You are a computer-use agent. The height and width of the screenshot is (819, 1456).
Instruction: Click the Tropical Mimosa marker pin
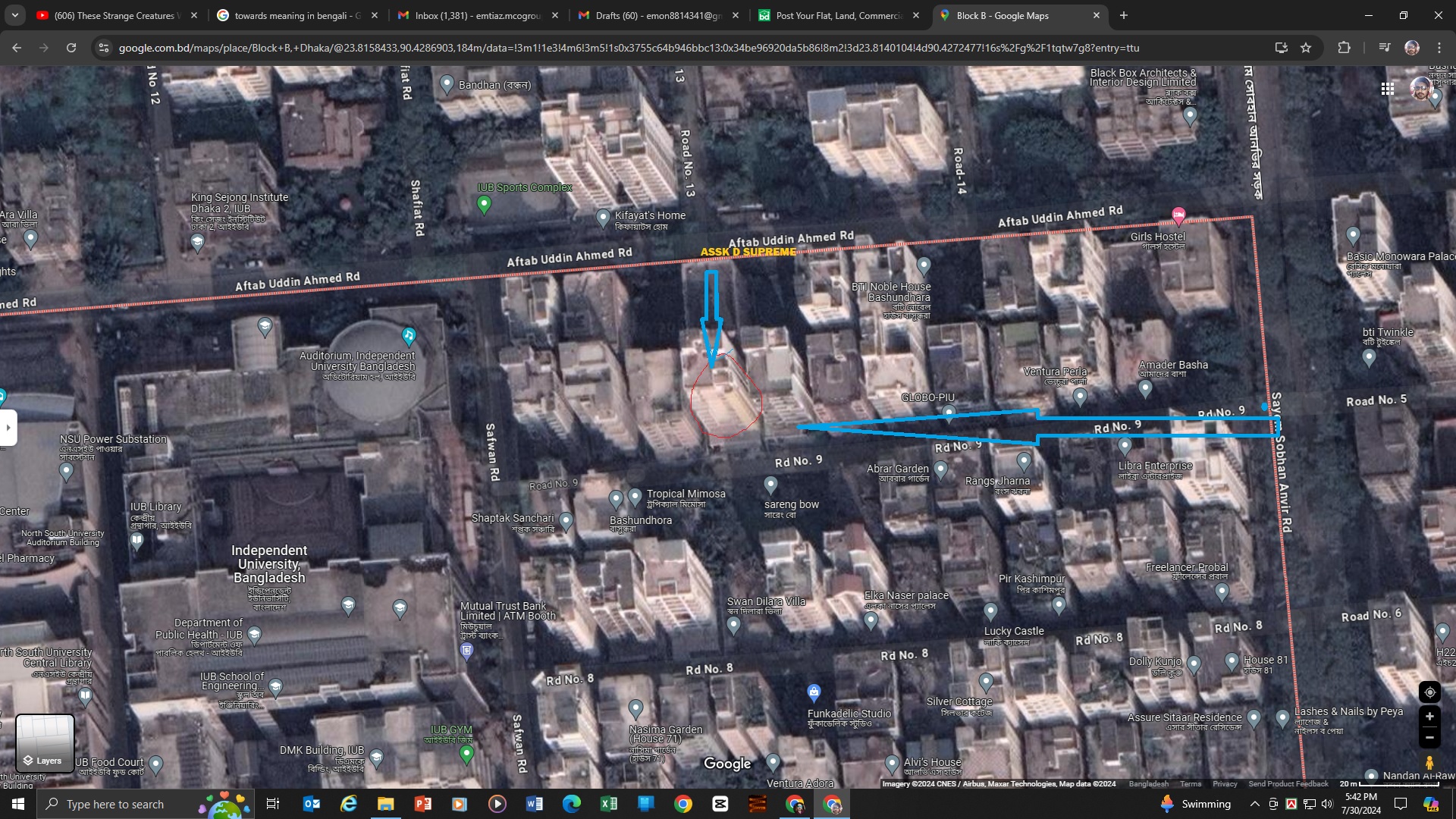[635, 497]
